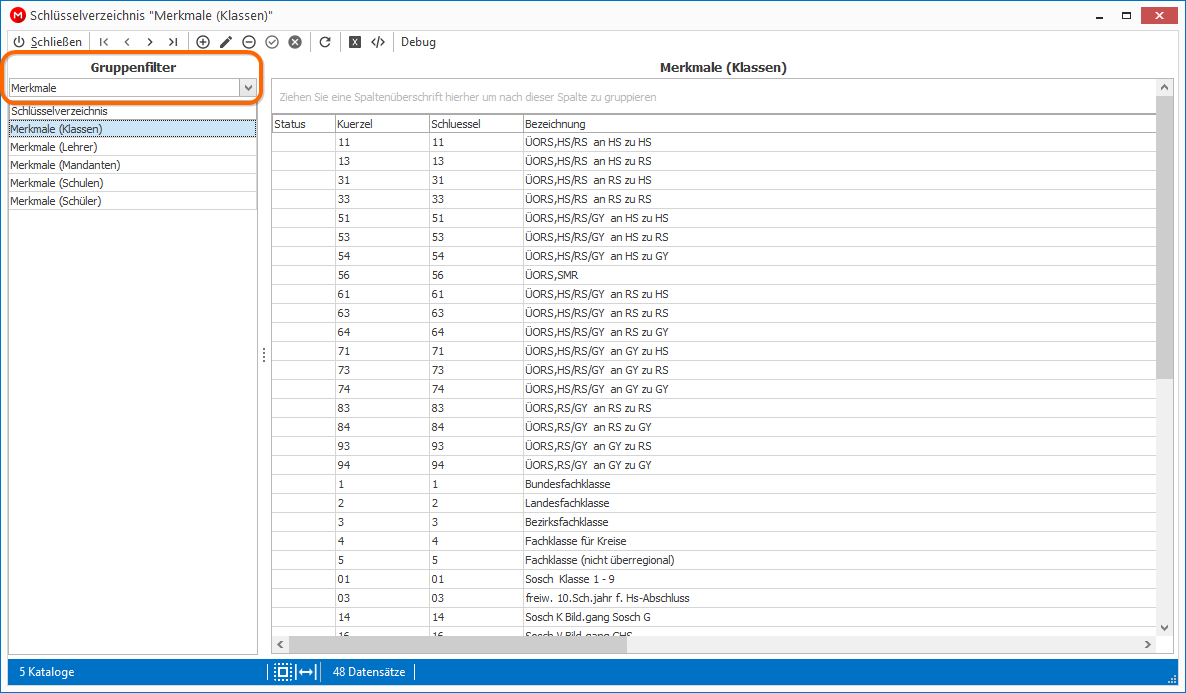Select the row ÜORS,SMR
This screenshot has height=693, width=1186.
tap(714, 275)
